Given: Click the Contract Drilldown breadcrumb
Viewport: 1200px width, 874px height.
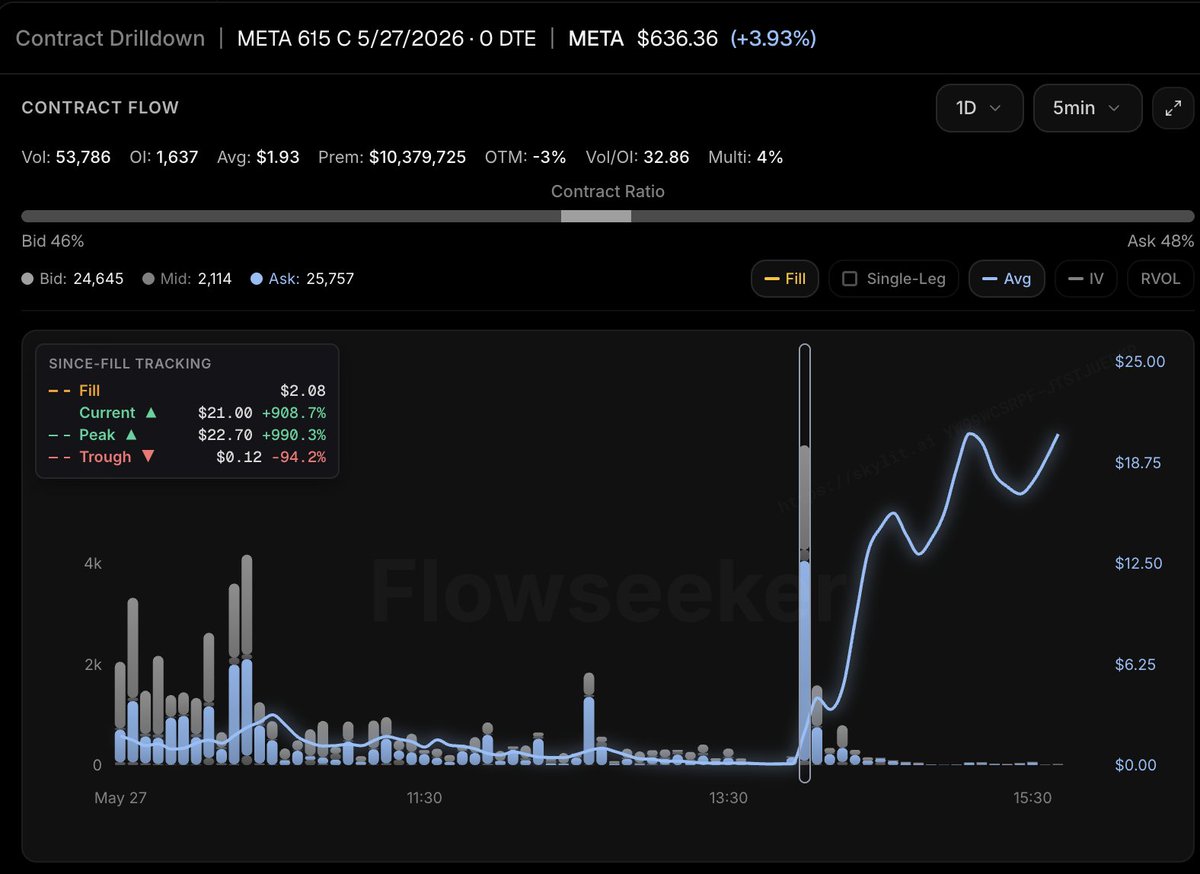Looking at the screenshot, I should [x=110, y=39].
